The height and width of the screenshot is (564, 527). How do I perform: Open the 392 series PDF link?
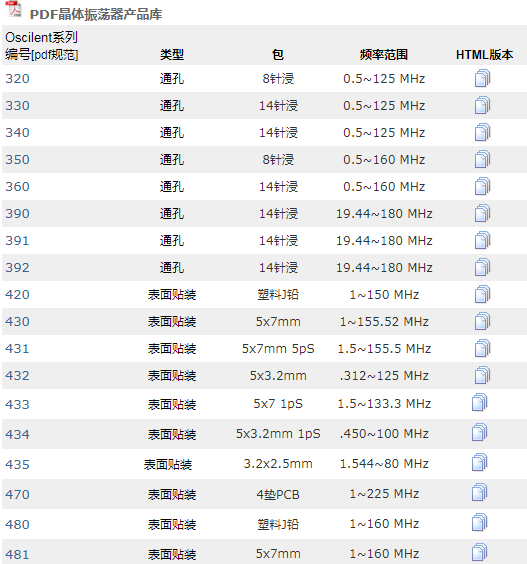(x=17, y=267)
